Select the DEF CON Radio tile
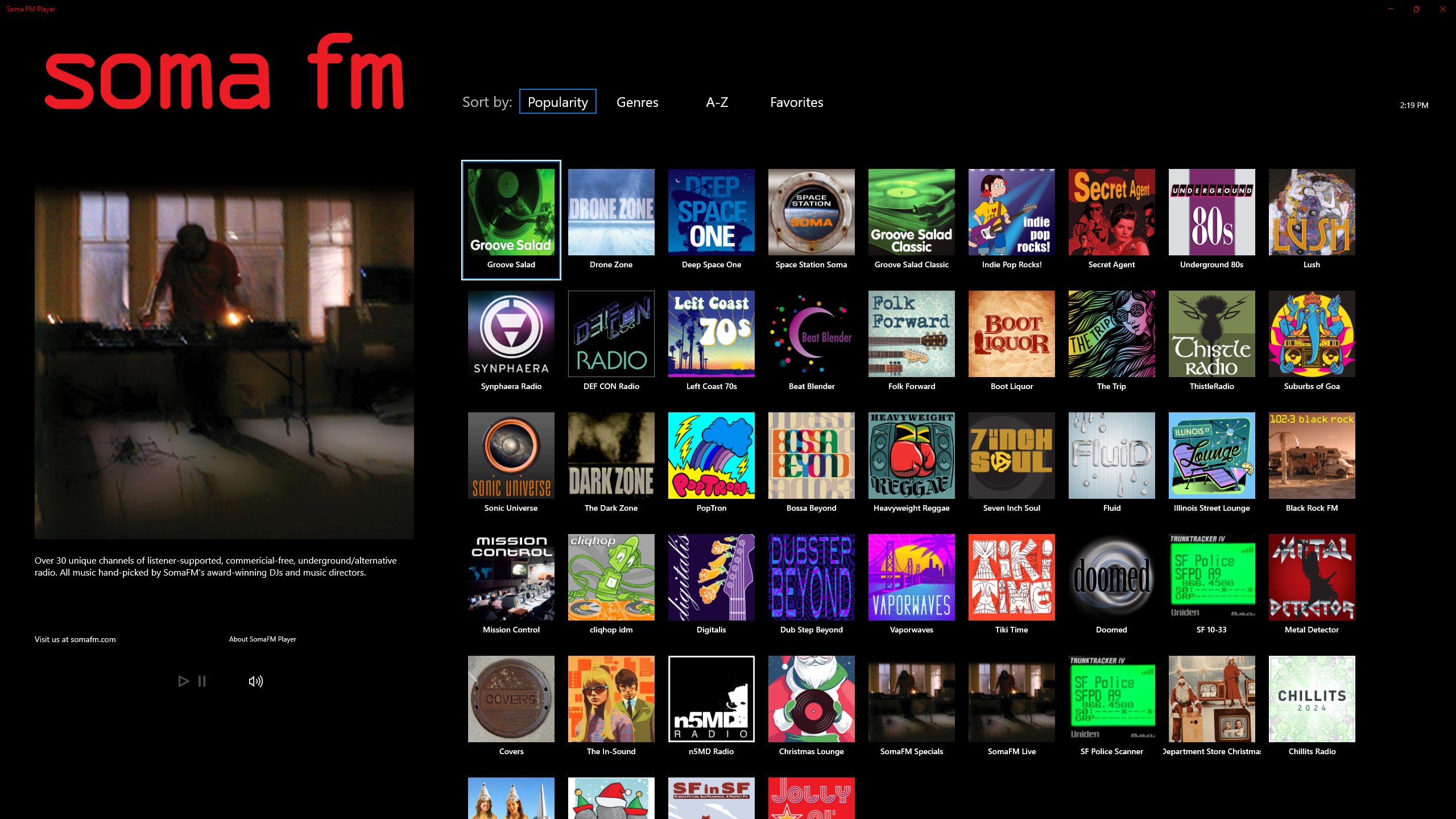 611,334
